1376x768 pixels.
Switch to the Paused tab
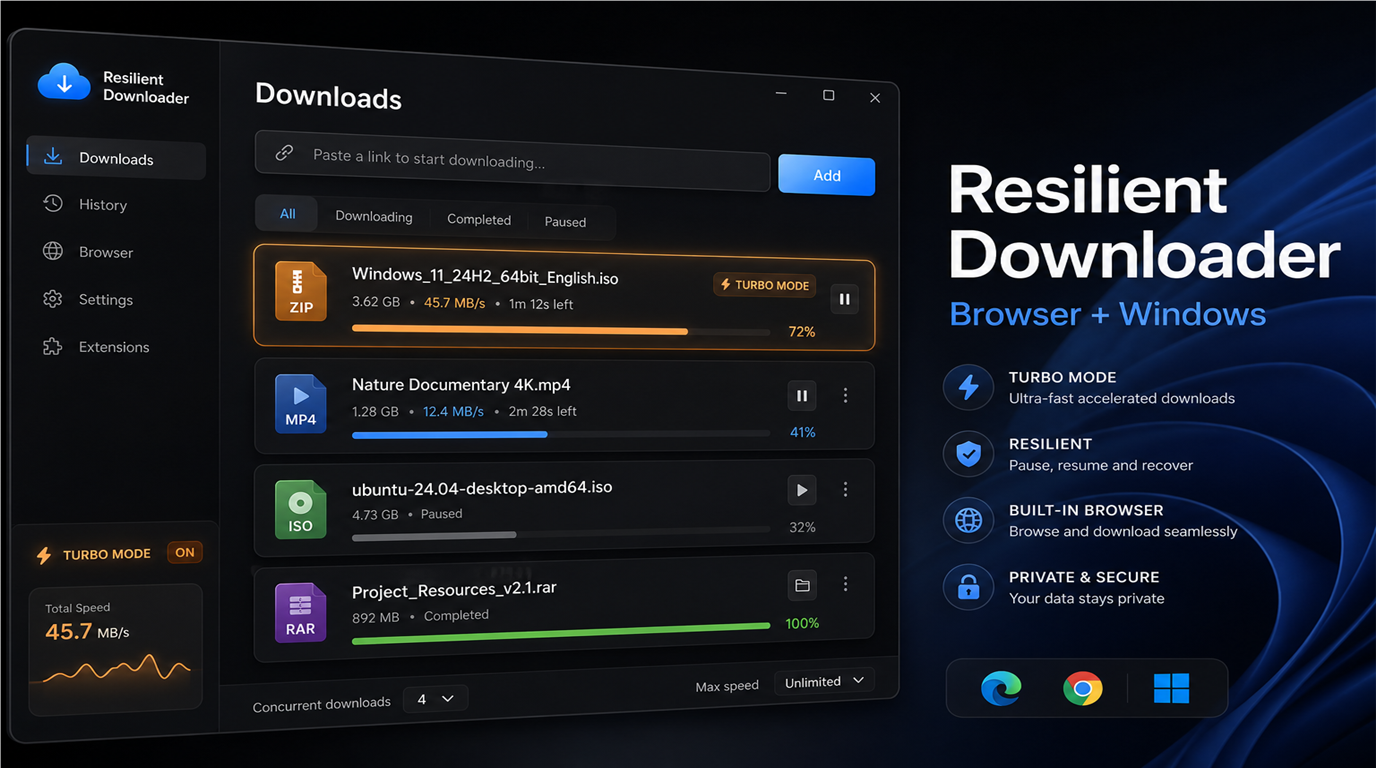pyautogui.click(x=565, y=222)
